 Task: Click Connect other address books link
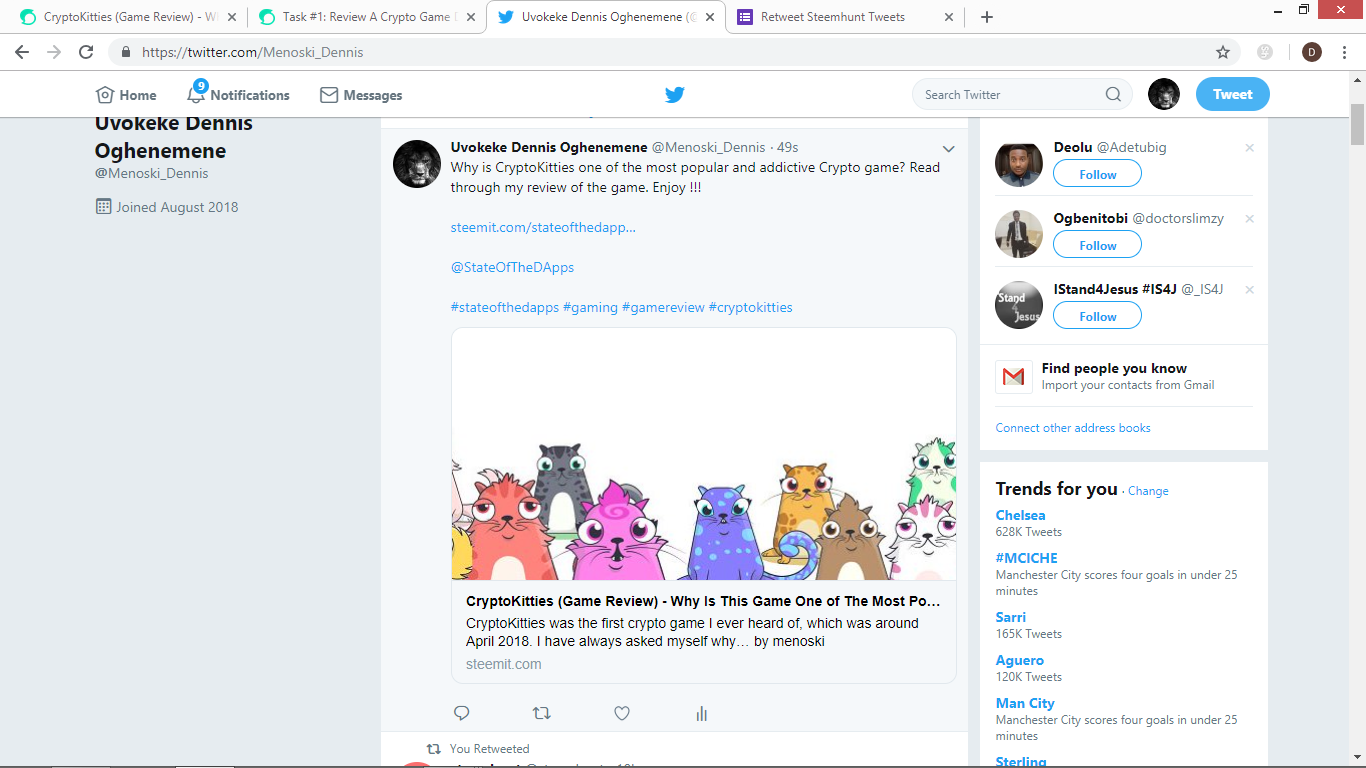(x=1073, y=428)
